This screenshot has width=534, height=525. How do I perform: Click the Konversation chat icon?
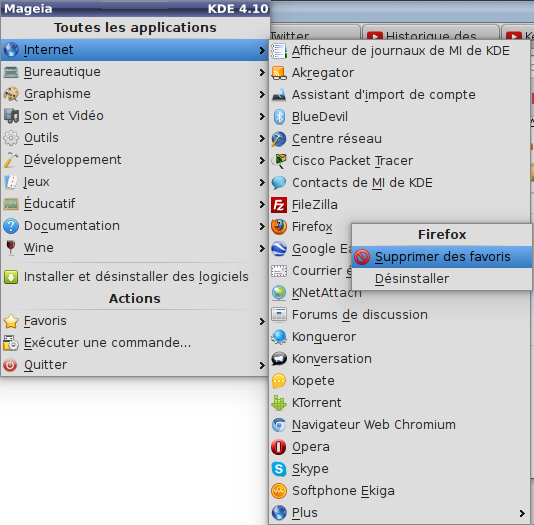tap(279, 359)
